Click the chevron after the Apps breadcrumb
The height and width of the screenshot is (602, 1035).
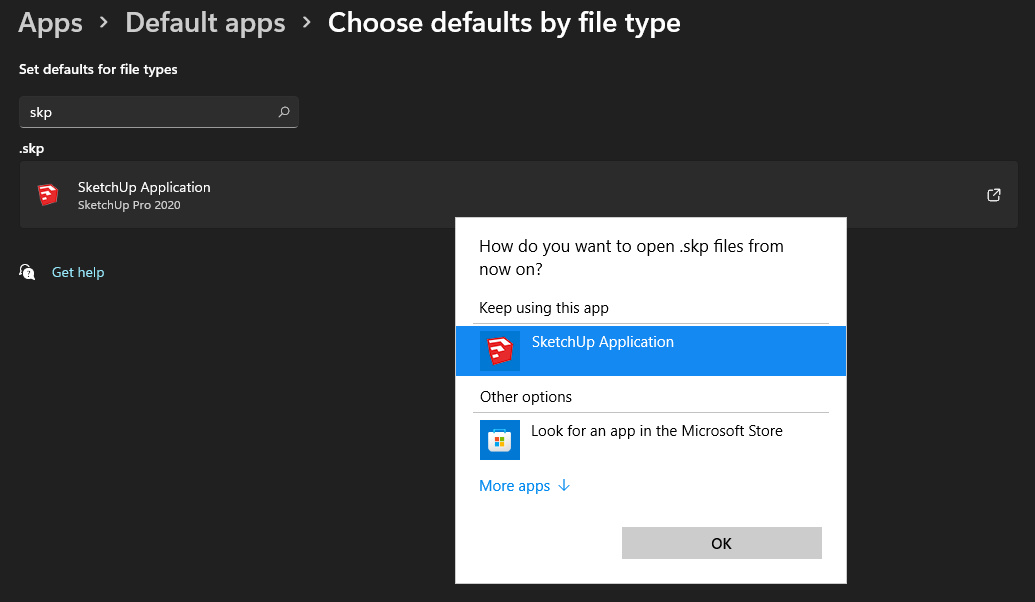[104, 23]
